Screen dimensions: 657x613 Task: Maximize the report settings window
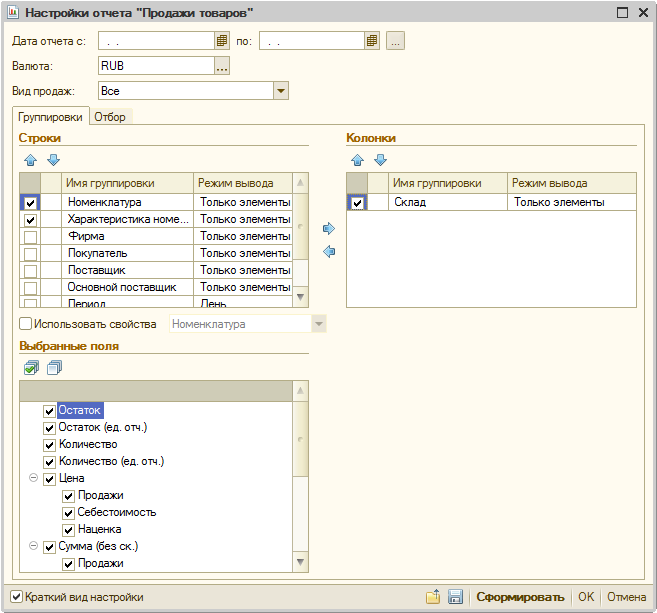[623, 13]
